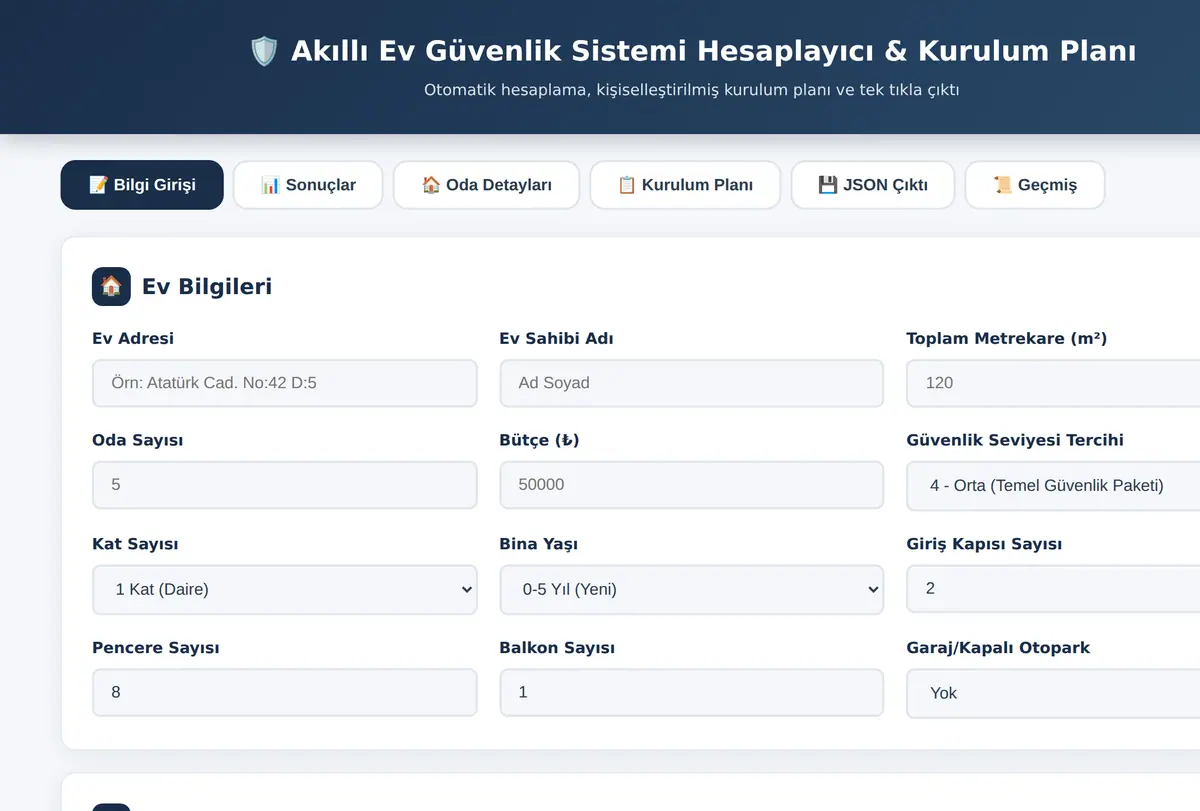Open the Bina Yaşı dropdown

point(692,589)
